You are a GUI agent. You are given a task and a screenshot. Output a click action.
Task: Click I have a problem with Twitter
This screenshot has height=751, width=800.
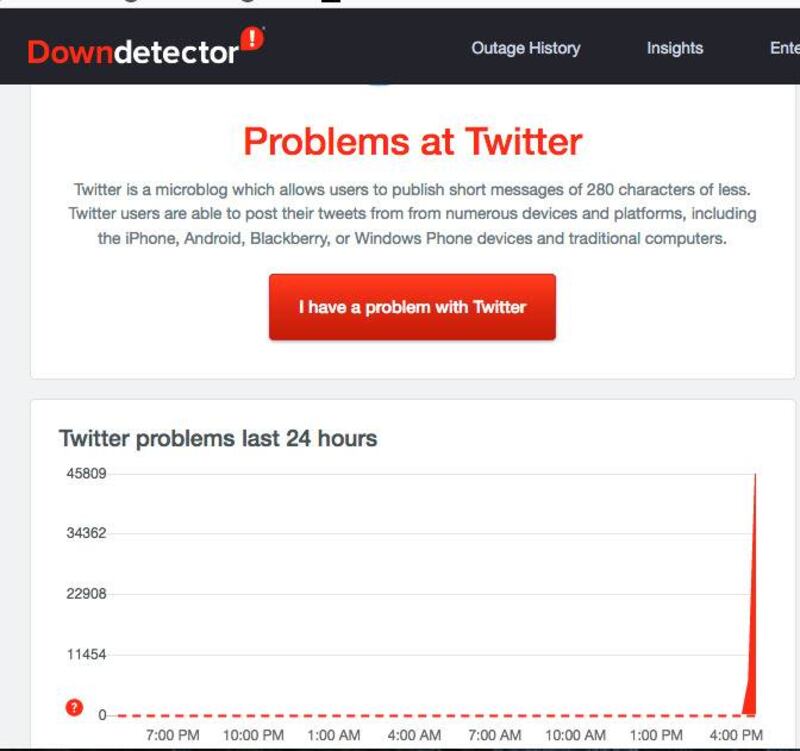(x=412, y=307)
